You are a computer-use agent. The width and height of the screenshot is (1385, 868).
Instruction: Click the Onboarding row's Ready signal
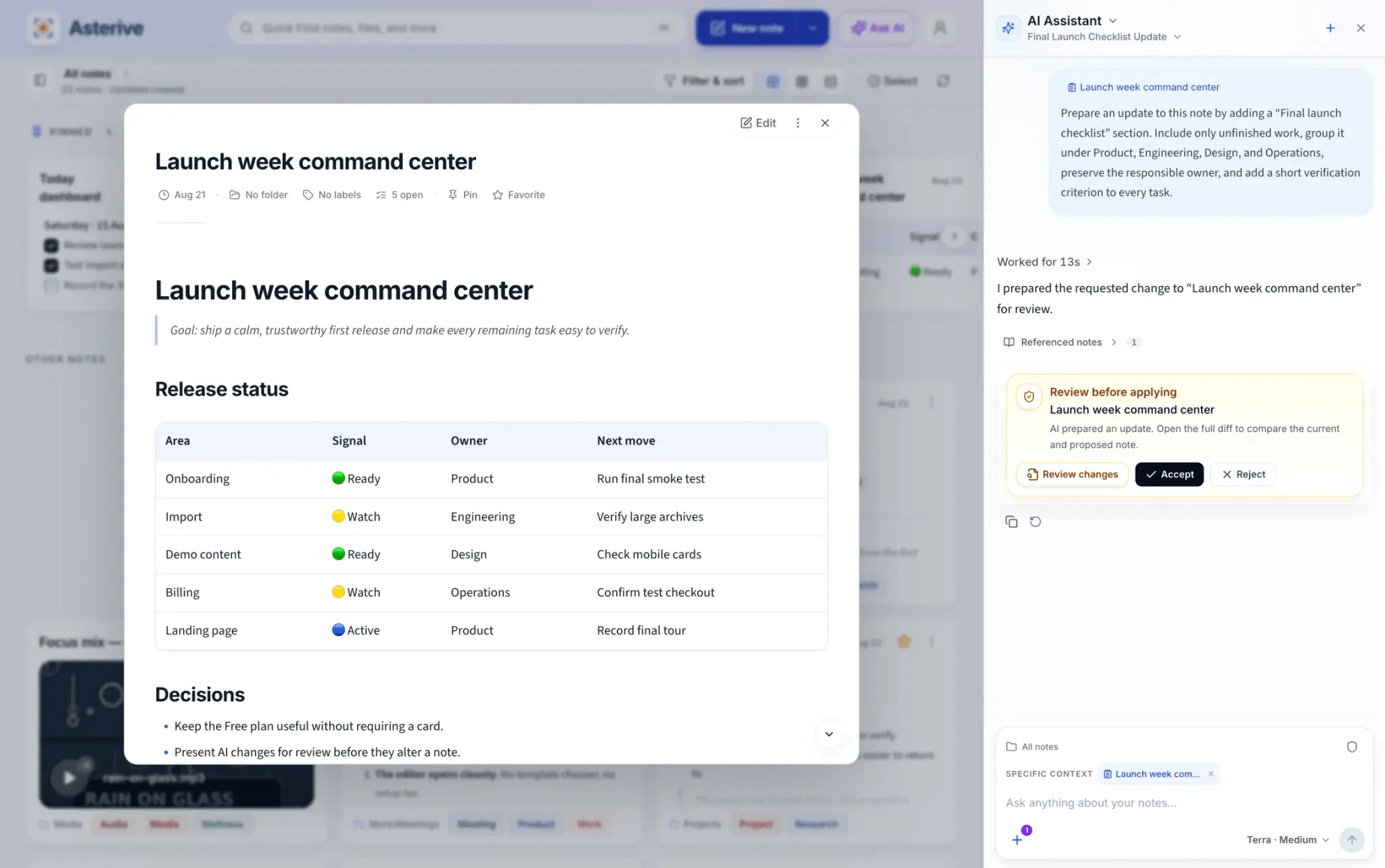(356, 479)
